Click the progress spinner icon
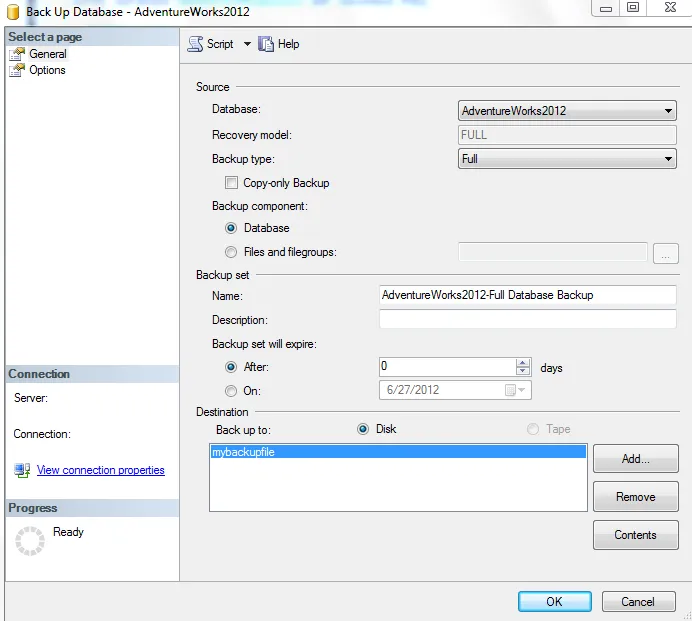Screen dimensions: 692x621 pos(30,541)
